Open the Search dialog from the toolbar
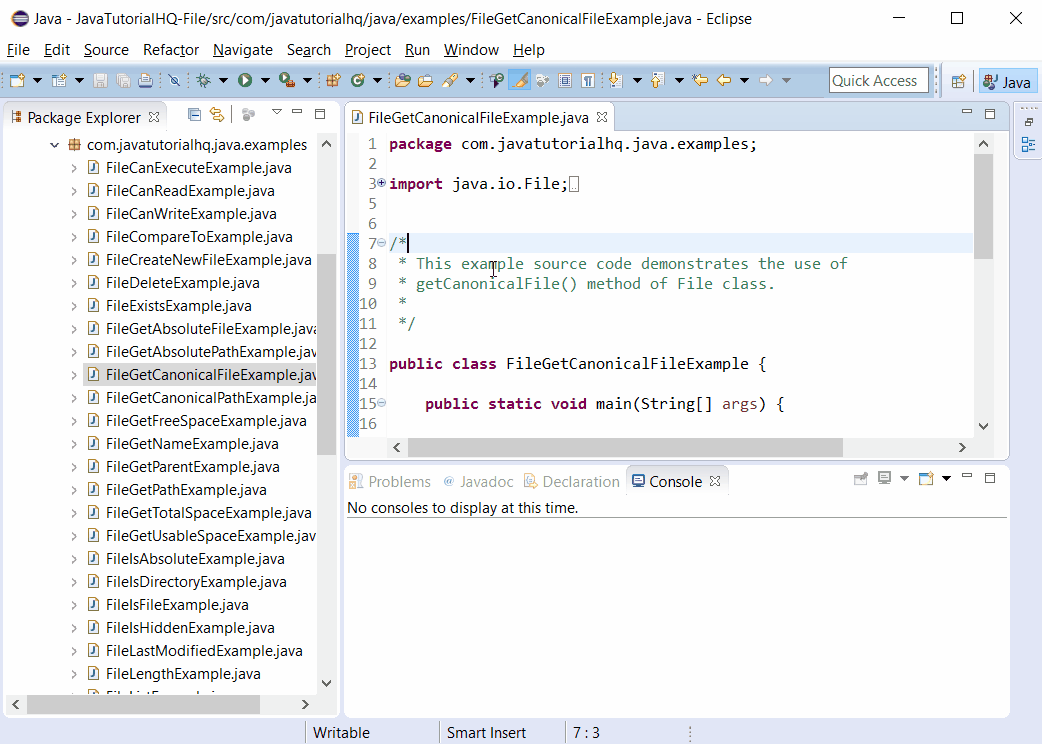Screen dimensions: 1042x744 coord(450,79)
